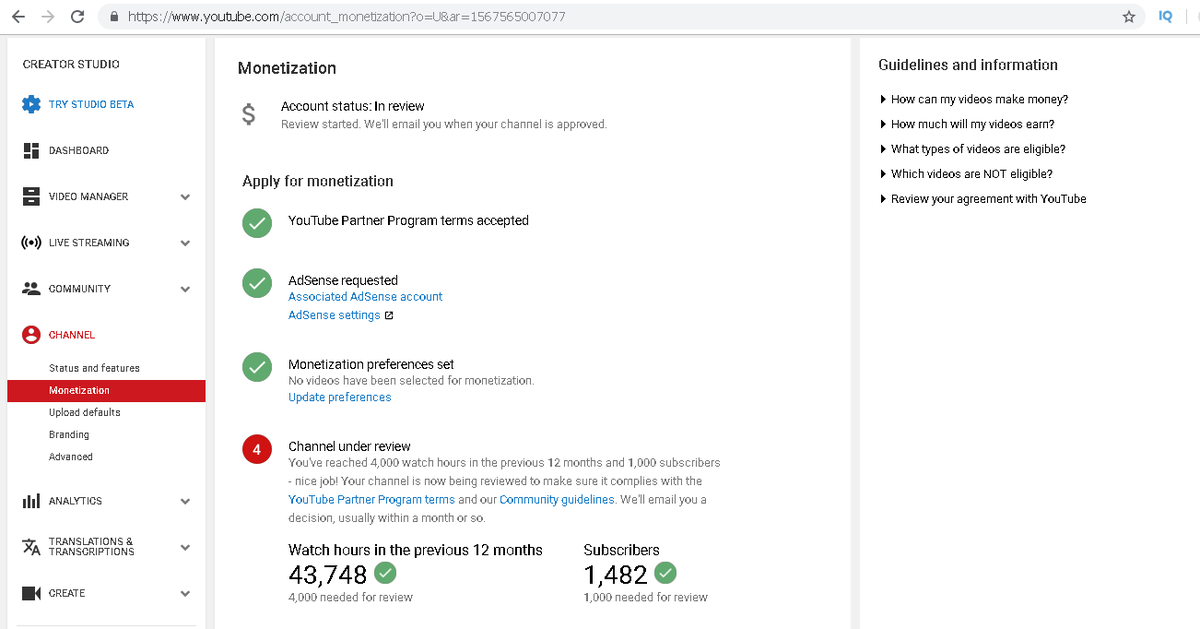Expand the Create section chevron

click(185, 593)
